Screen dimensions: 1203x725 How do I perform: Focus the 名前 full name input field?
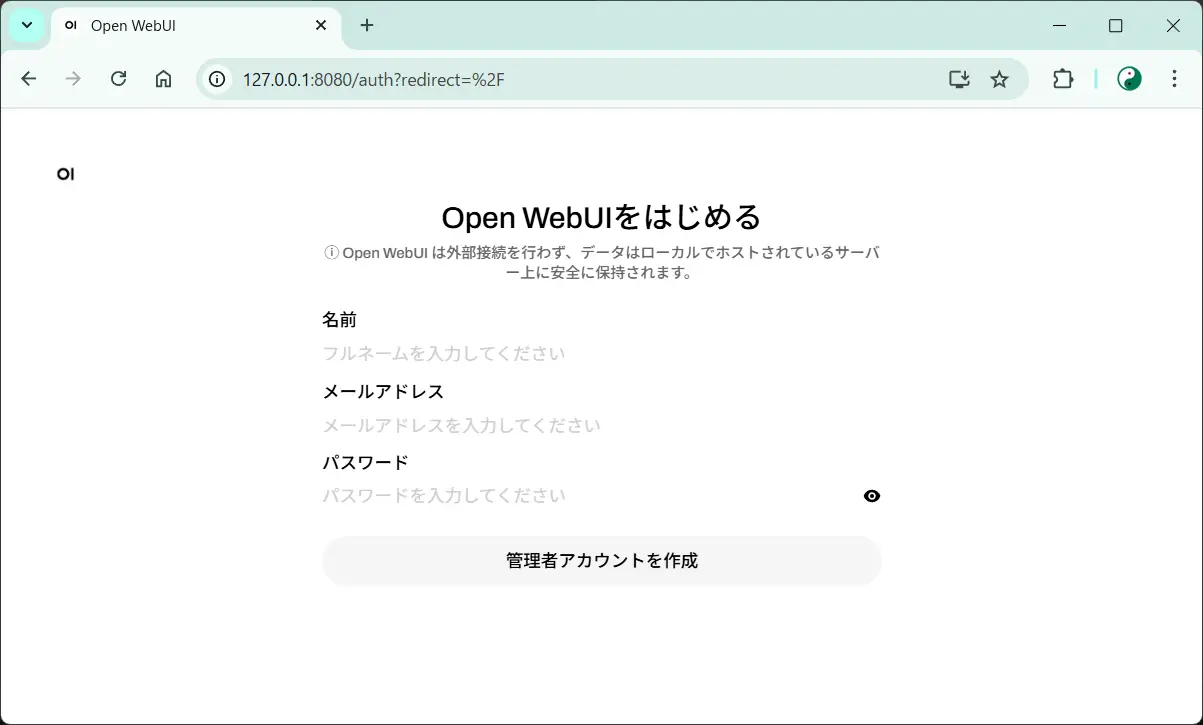(602, 354)
